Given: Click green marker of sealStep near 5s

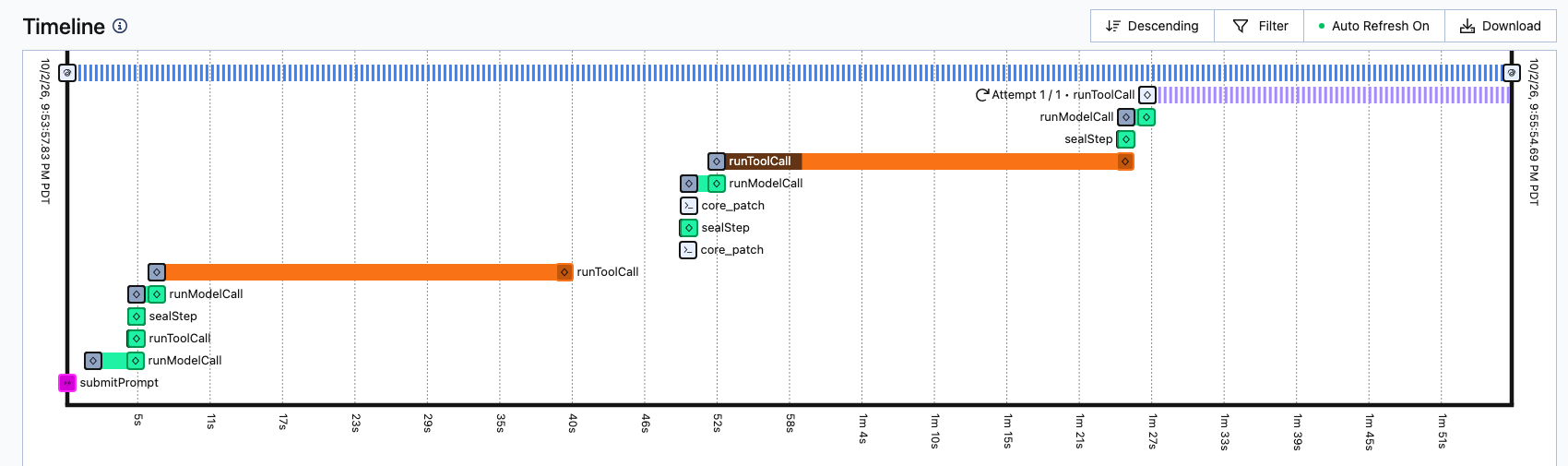Looking at the screenshot, I should tap(137, 317).
